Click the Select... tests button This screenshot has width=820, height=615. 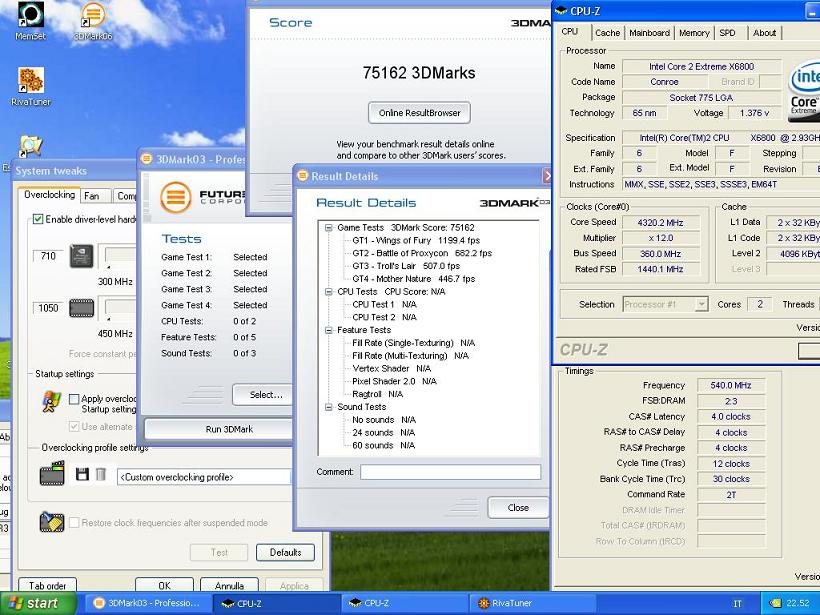(263, 395)
